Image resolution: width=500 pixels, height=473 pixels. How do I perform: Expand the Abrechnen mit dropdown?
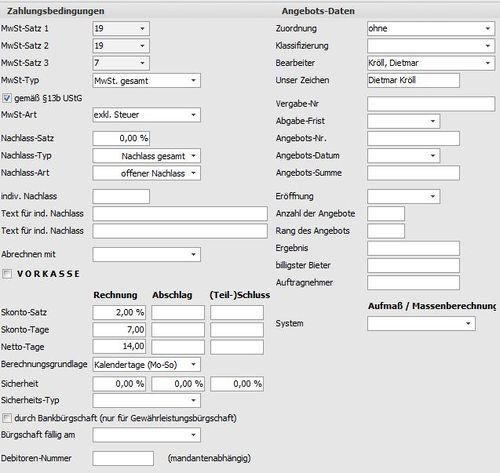coord(147,255)
